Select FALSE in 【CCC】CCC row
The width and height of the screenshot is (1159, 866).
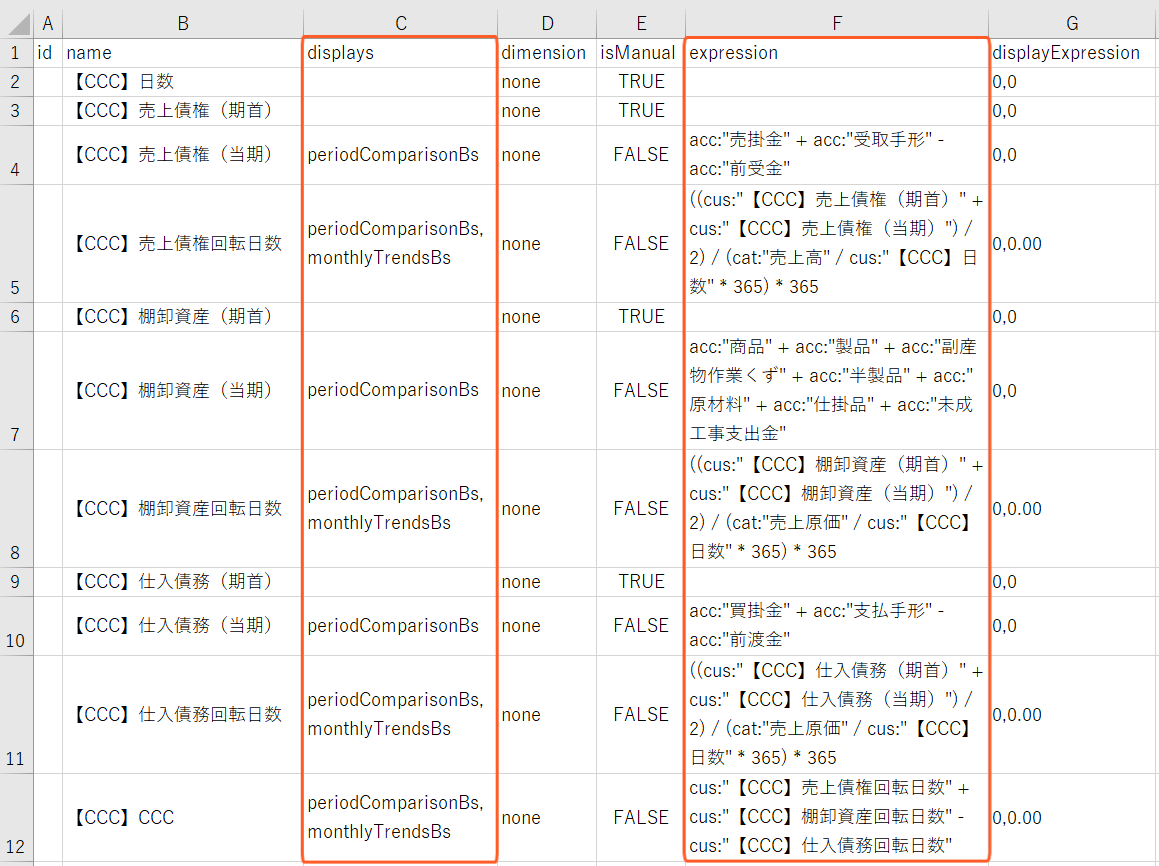pyautogui.click(x=641, y=817)
